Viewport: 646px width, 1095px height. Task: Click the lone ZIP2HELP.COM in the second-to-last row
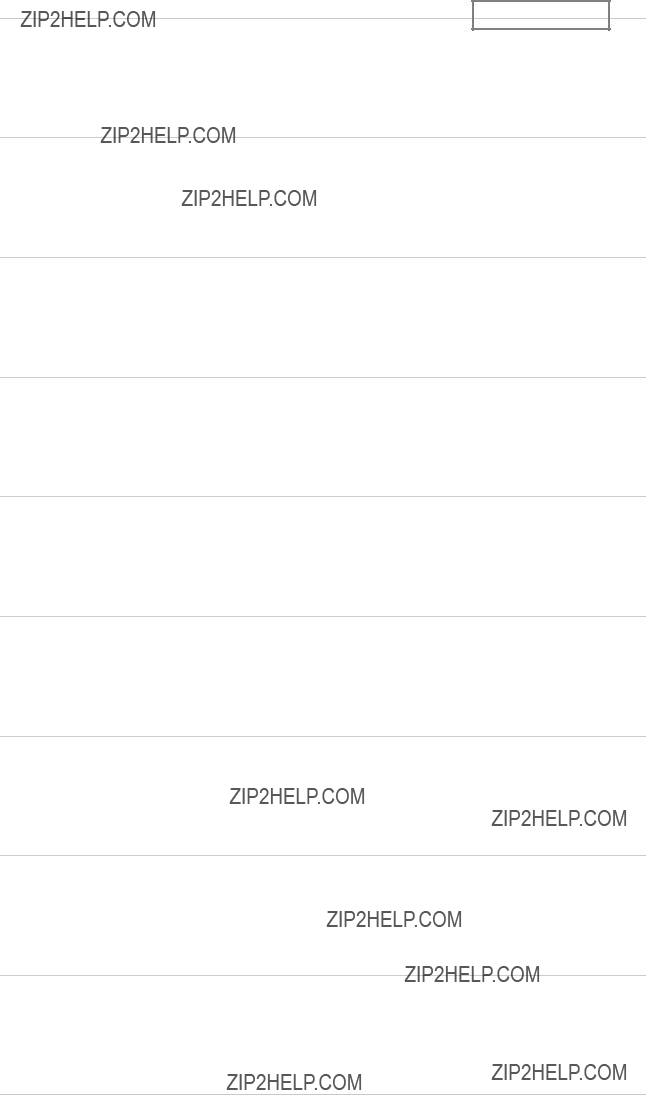click(x=394, y=919)
